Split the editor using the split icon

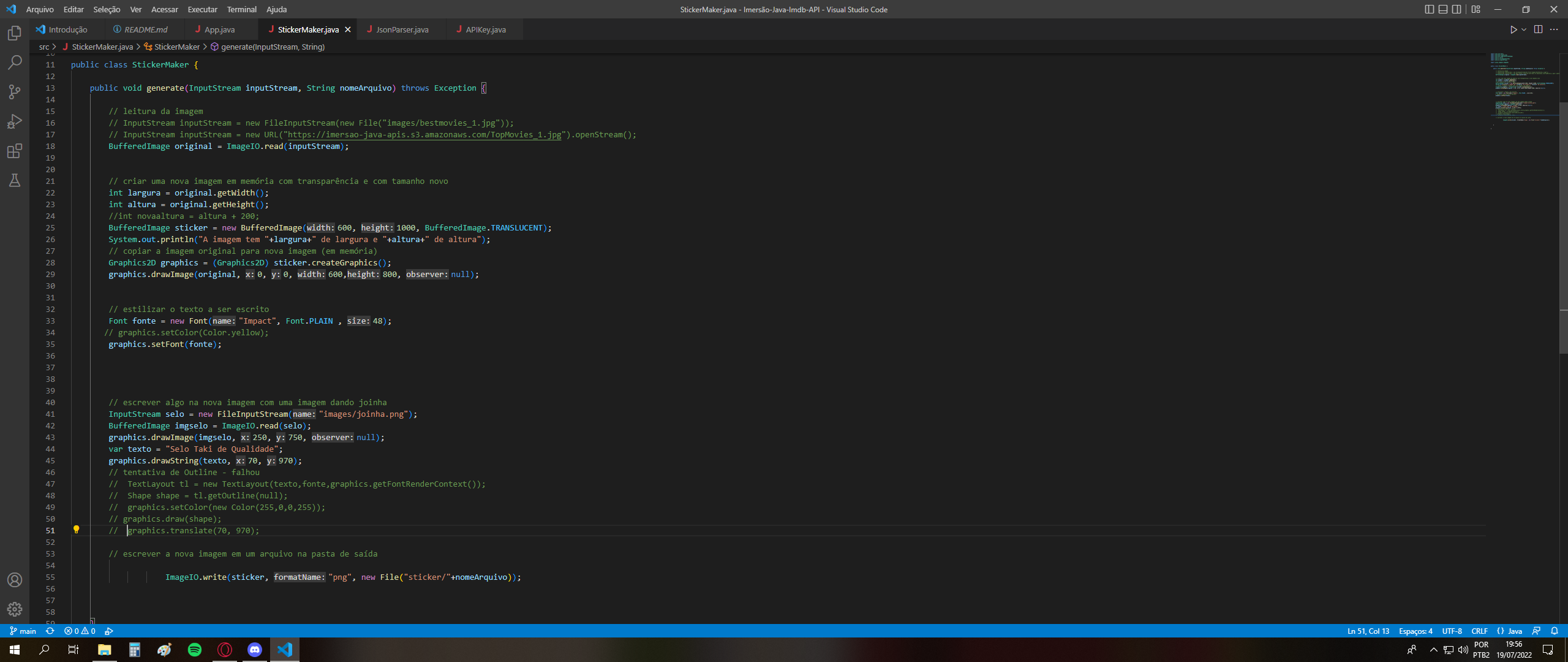[x=1539, y=29]
